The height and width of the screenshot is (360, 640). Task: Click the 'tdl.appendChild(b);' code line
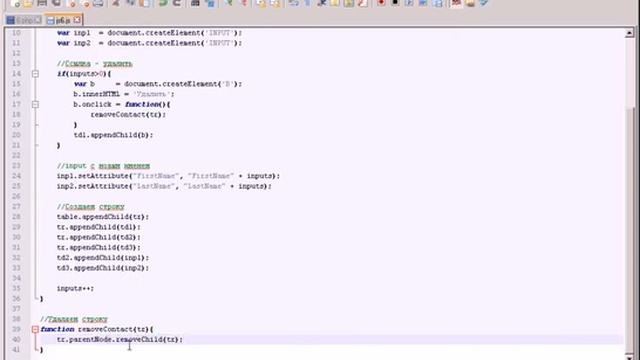point(113,135)
